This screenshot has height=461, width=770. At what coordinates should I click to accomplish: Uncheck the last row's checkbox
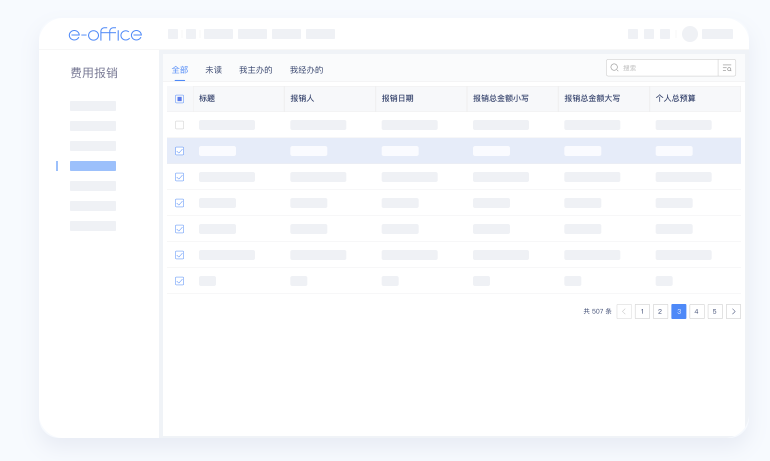tap(179, 281)
